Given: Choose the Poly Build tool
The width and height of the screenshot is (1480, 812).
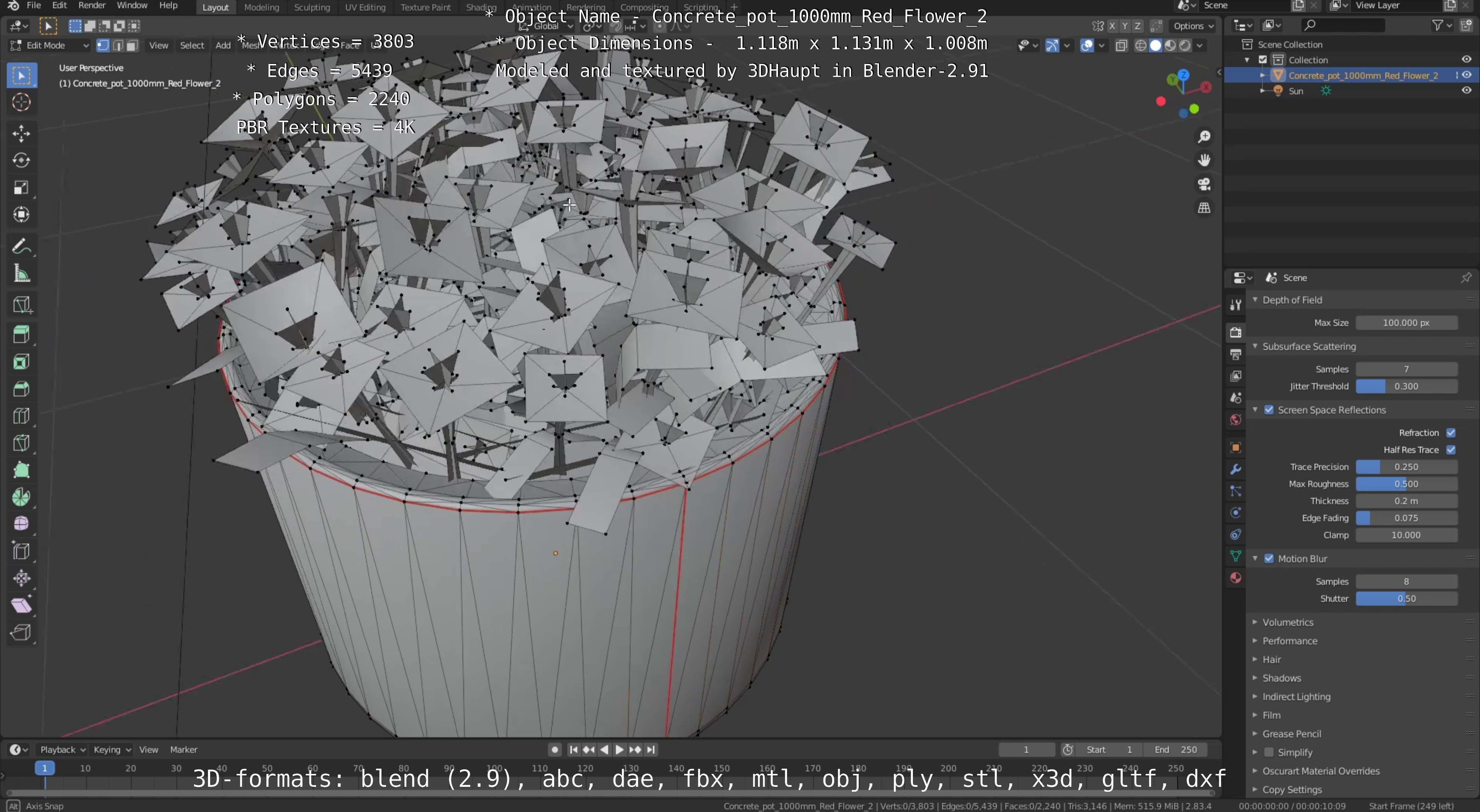Looking at the screenshot, I should point(22,470).
